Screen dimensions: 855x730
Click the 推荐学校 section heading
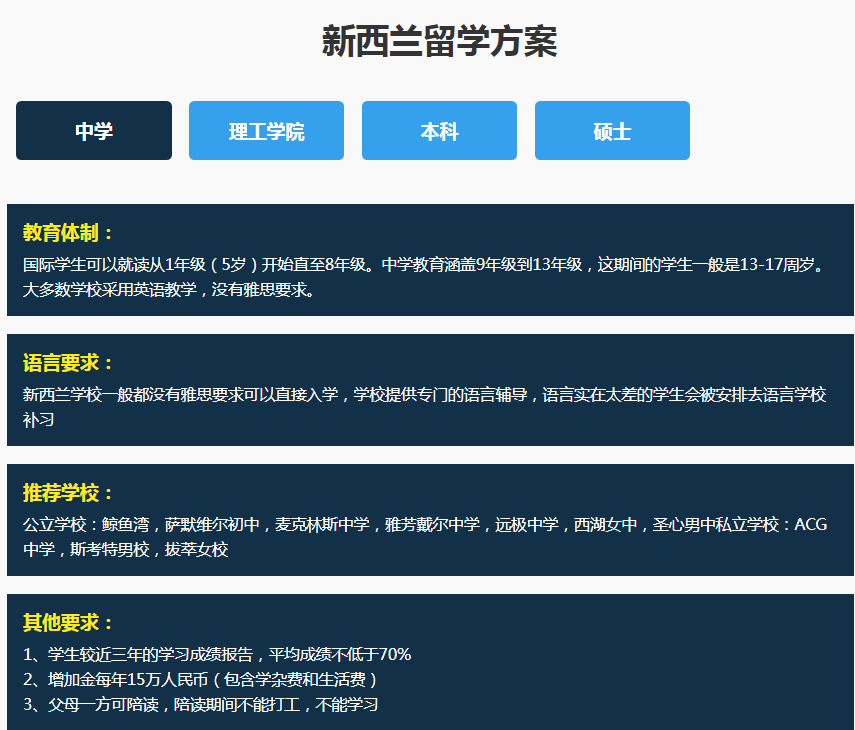68,493
